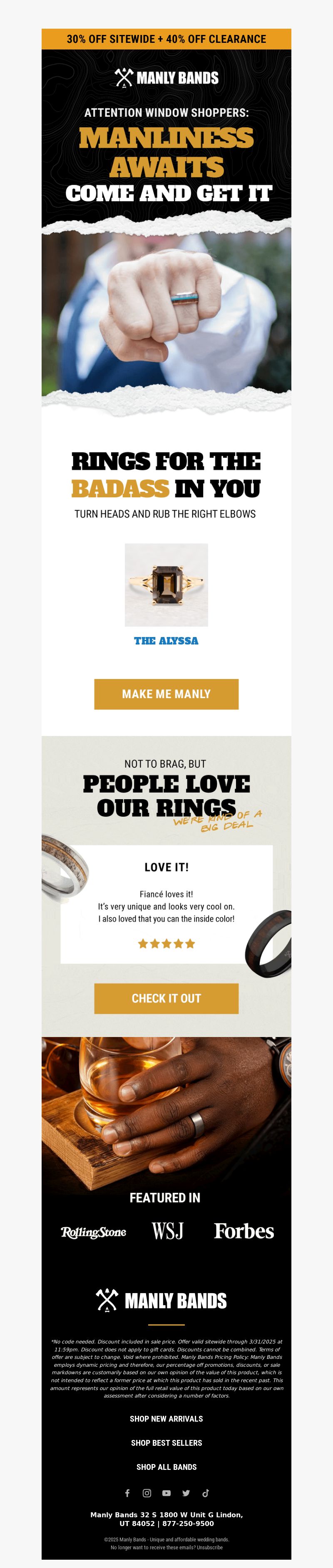Screen dimensions: 333x1568
Task: Click the Manly Bands header logo
Action: 166,77
